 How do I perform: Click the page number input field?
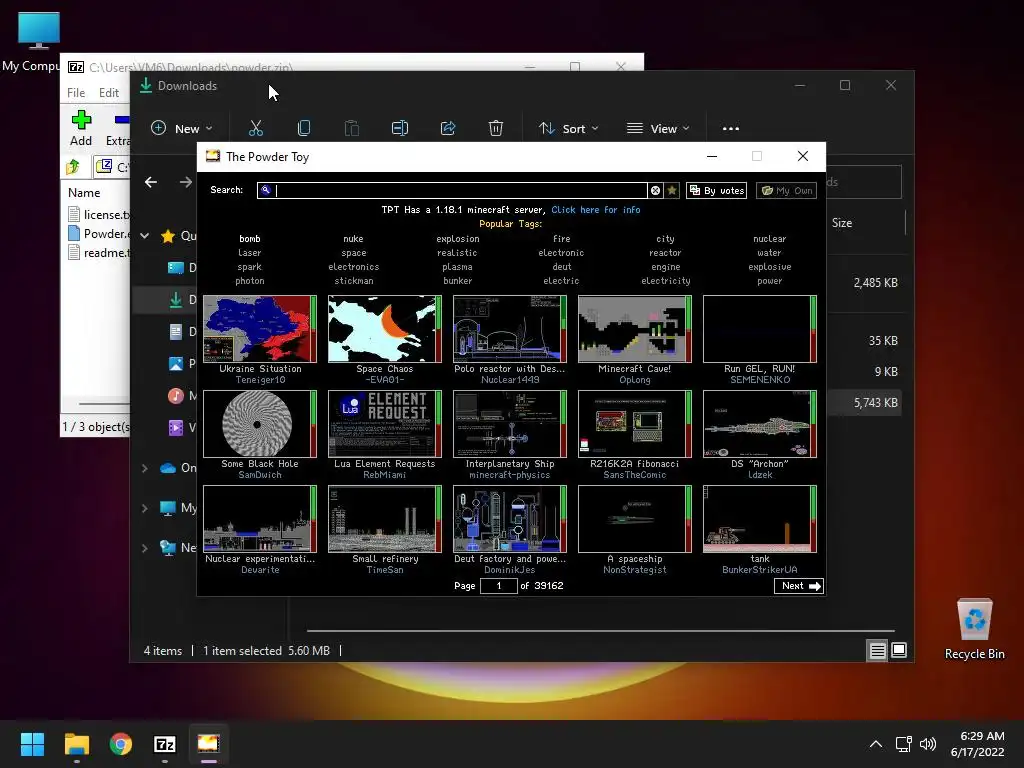[498, 586]
